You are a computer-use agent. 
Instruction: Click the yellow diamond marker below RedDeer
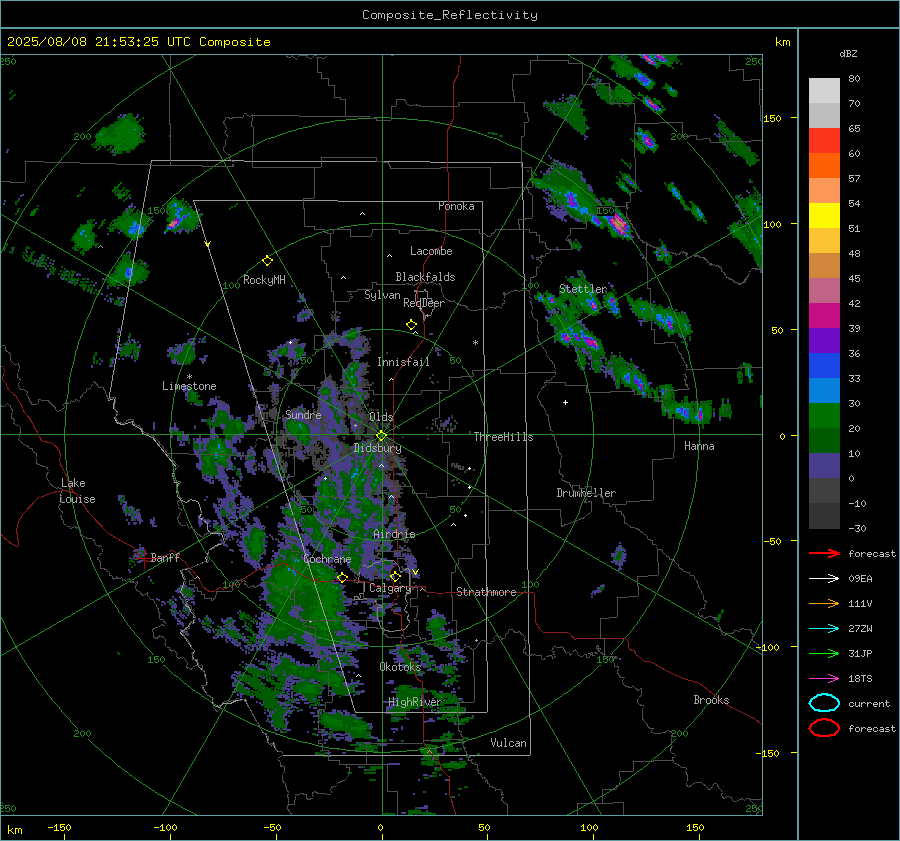(x=411, y=325)
